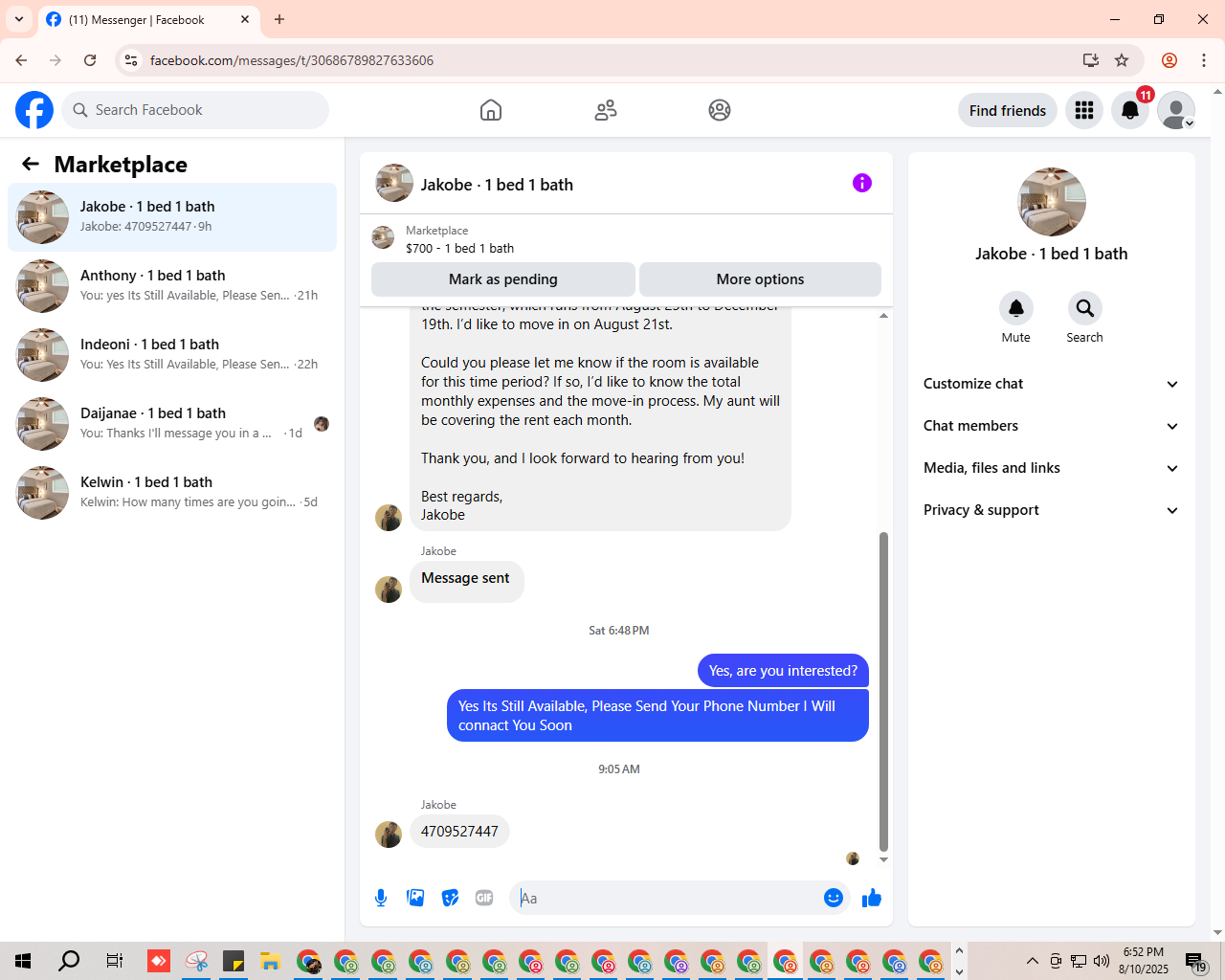Select the Messenger | Facebook tab

[x=148, y=19]
